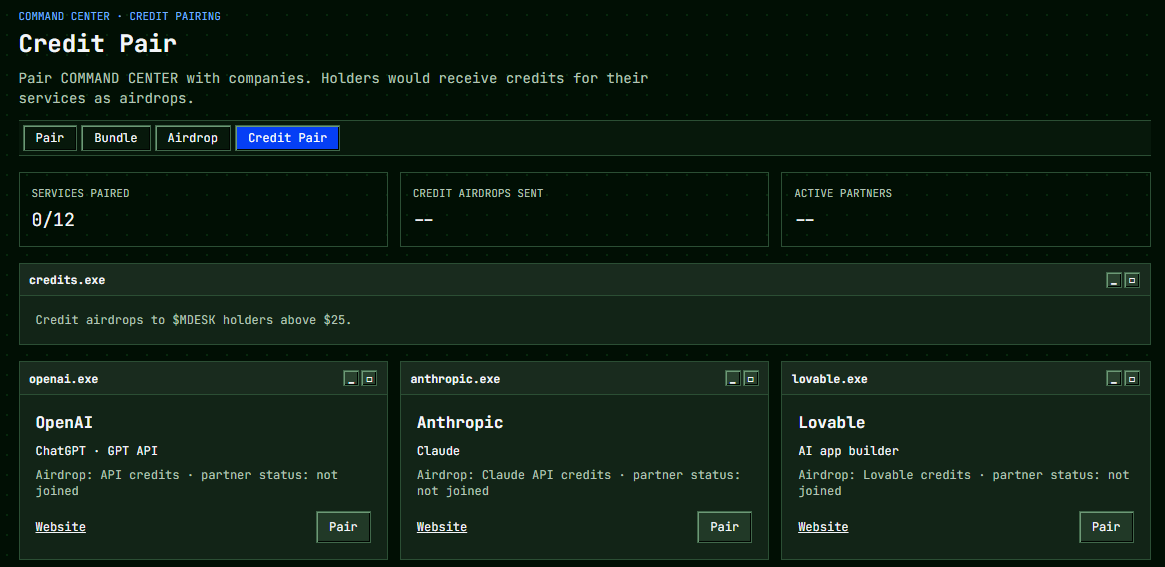1165x567 pixels.
Task: Click the Services Paired 0/12 card
Action: pos(203,210)
